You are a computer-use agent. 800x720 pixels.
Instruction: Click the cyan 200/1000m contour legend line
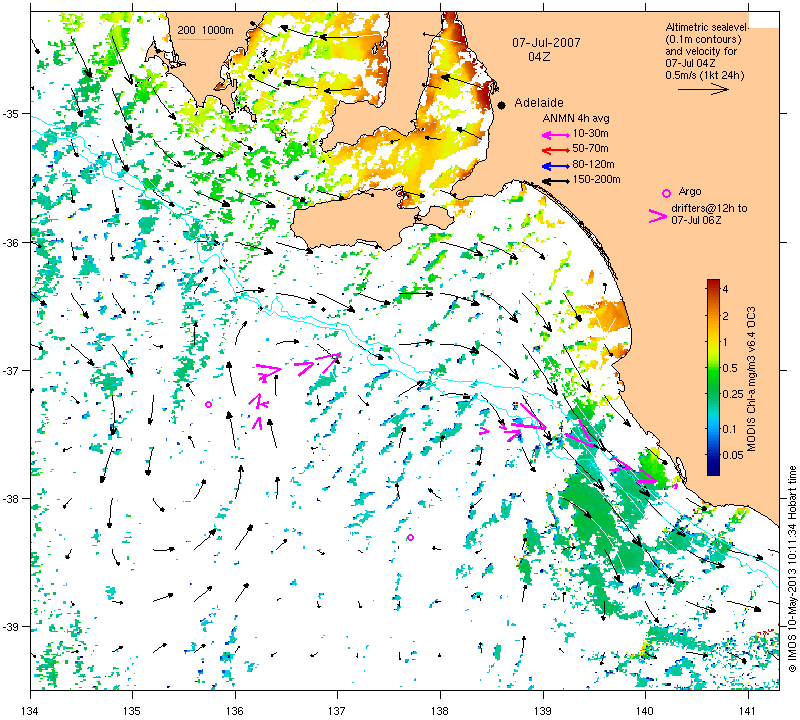(196, 39)
